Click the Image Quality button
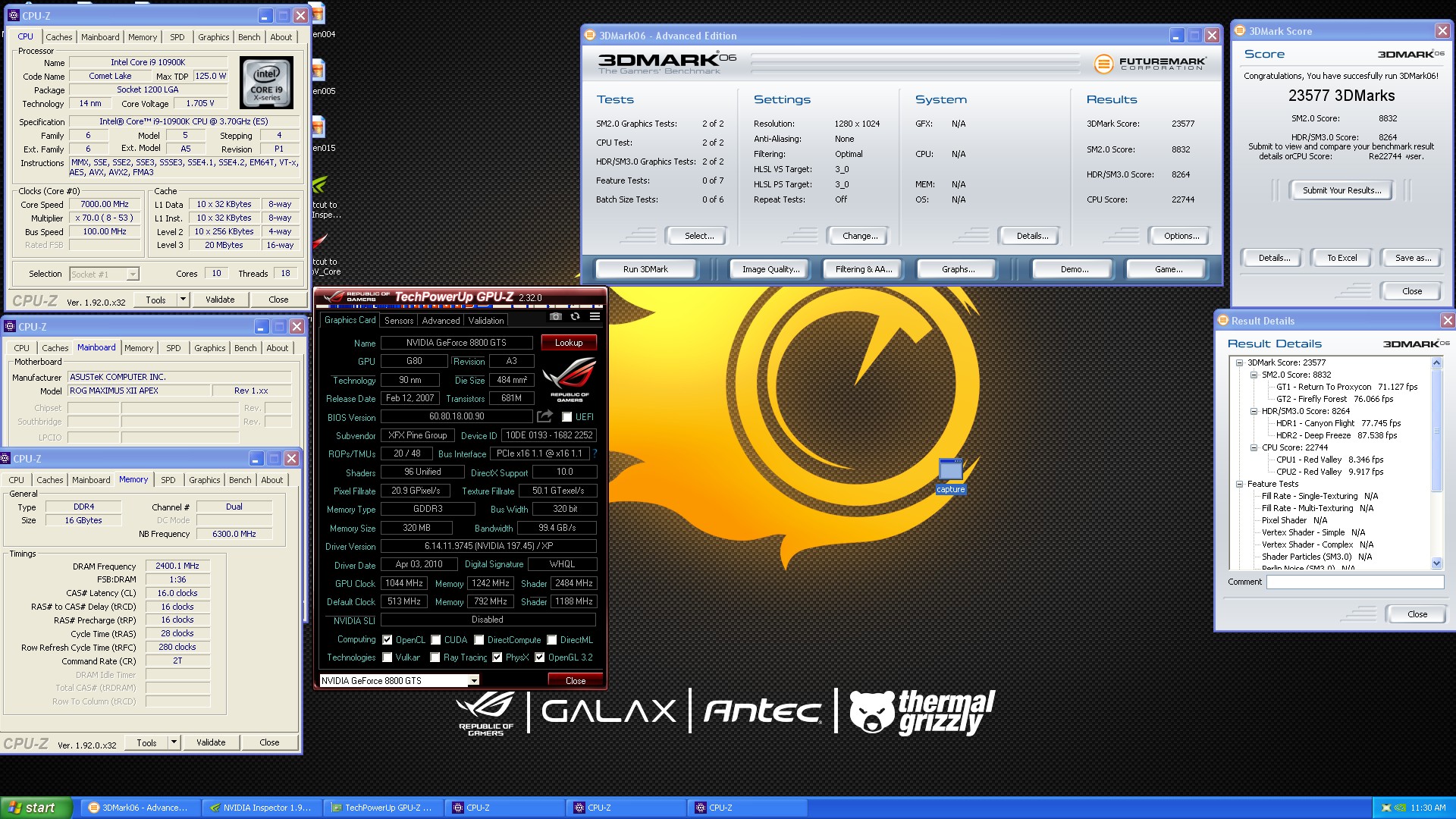Viewport: 1456px width, 819px height. point(770,269)
